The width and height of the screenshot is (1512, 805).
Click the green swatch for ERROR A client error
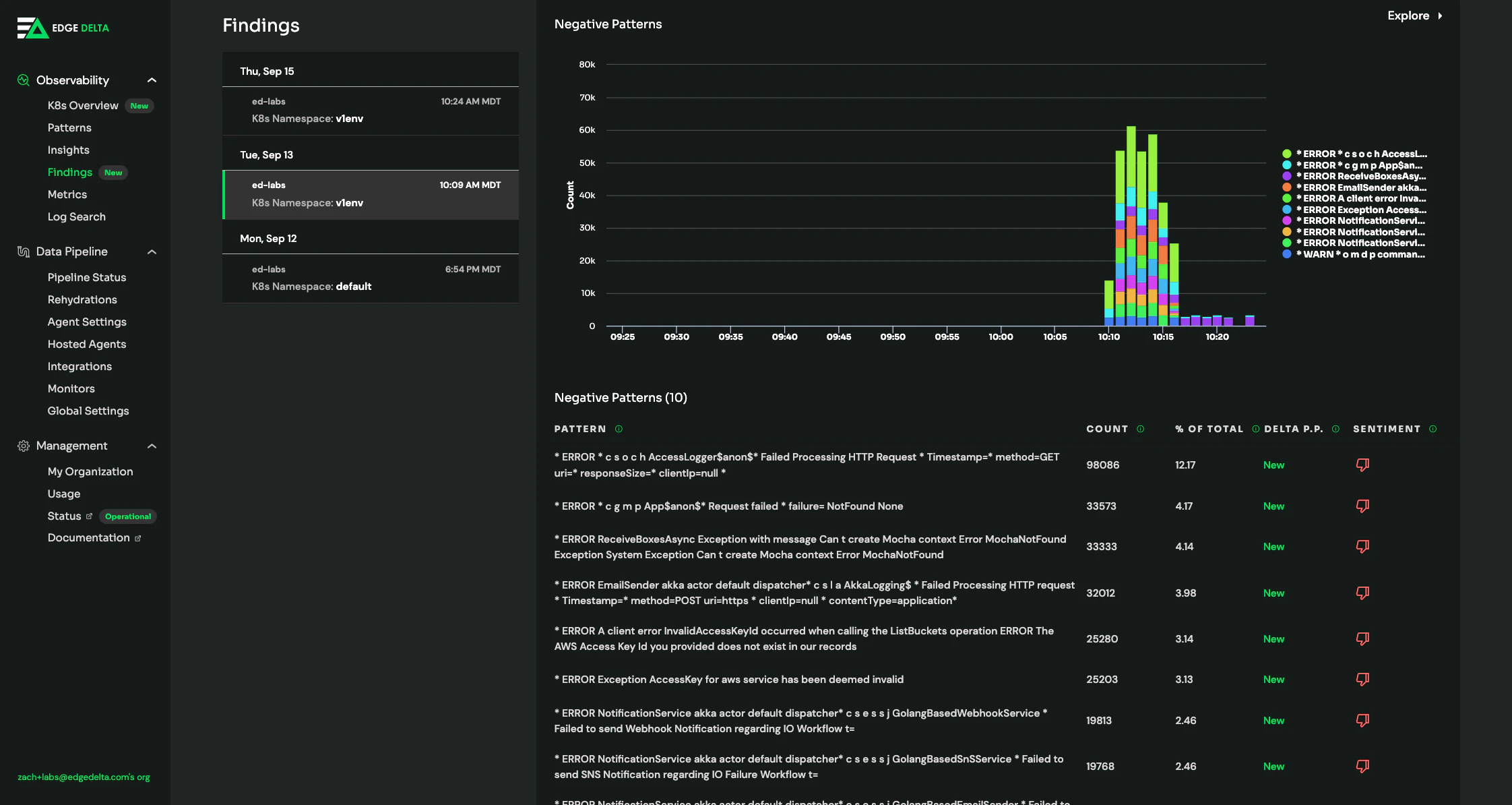tap(1288, 198)
